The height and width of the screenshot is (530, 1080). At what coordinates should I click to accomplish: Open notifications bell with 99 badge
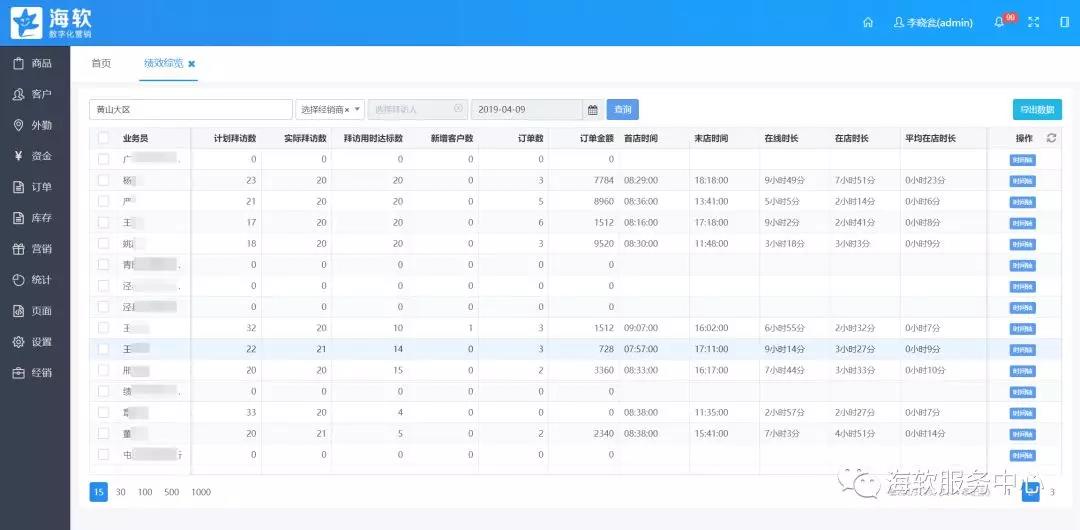(x=1000, y=23)
